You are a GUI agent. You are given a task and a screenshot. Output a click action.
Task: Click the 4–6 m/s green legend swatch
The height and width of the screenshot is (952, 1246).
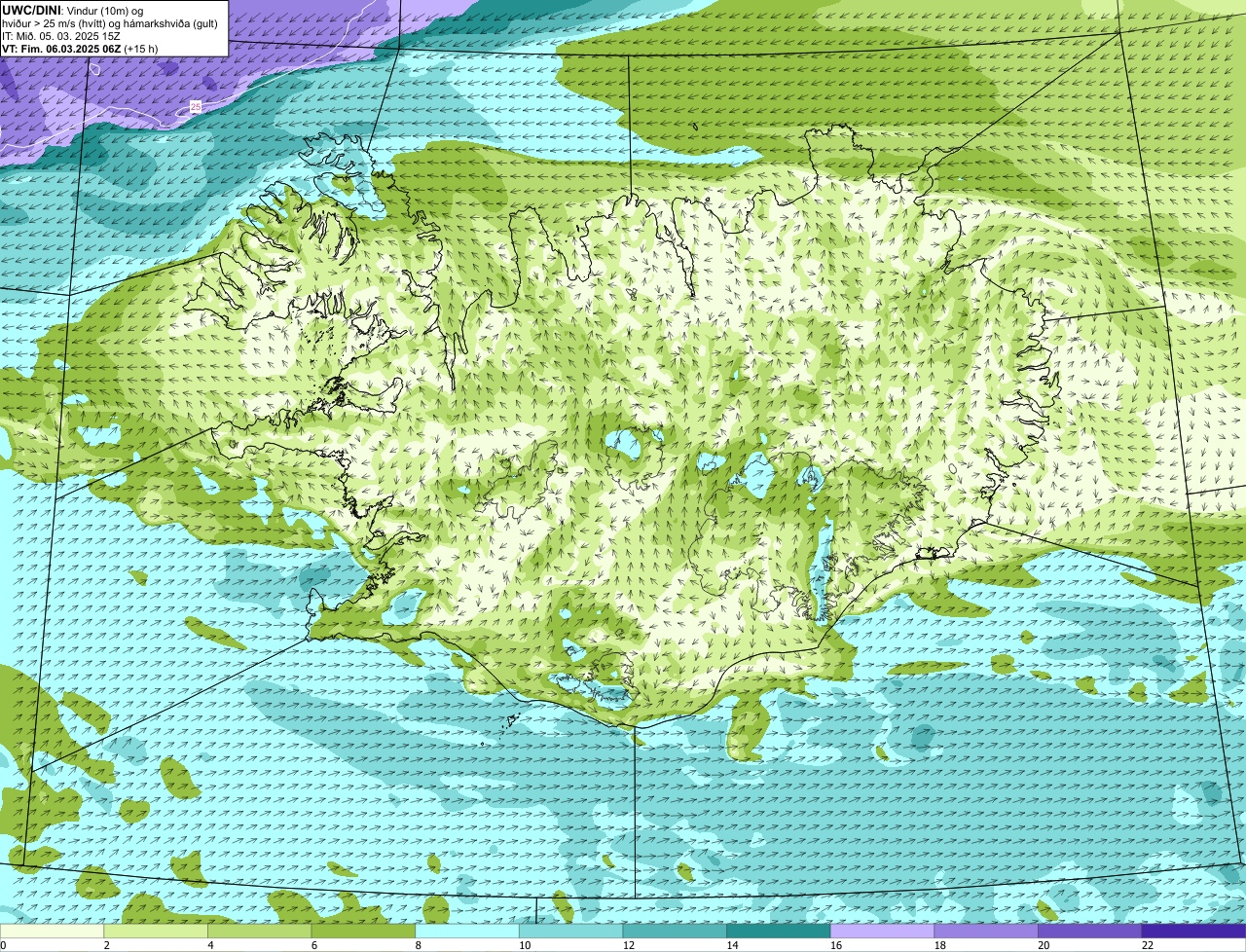tap(259, 931)
